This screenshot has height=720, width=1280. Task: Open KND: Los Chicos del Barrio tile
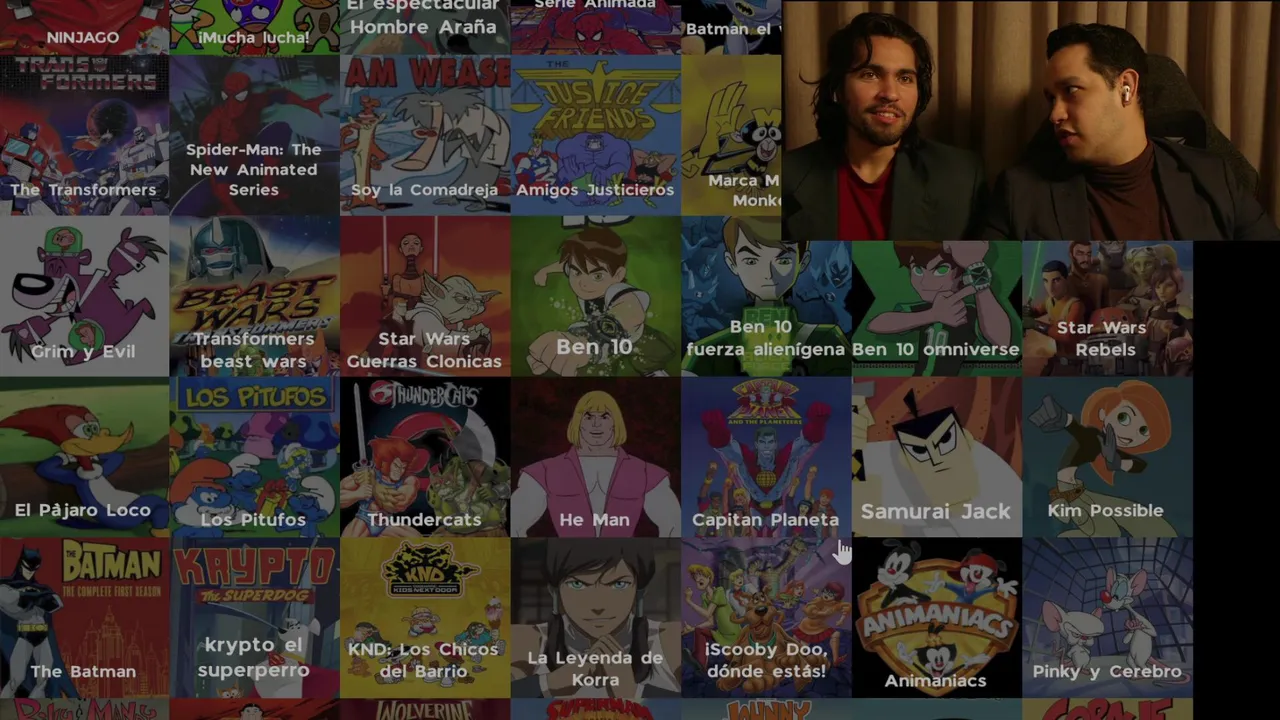point(425,618)
